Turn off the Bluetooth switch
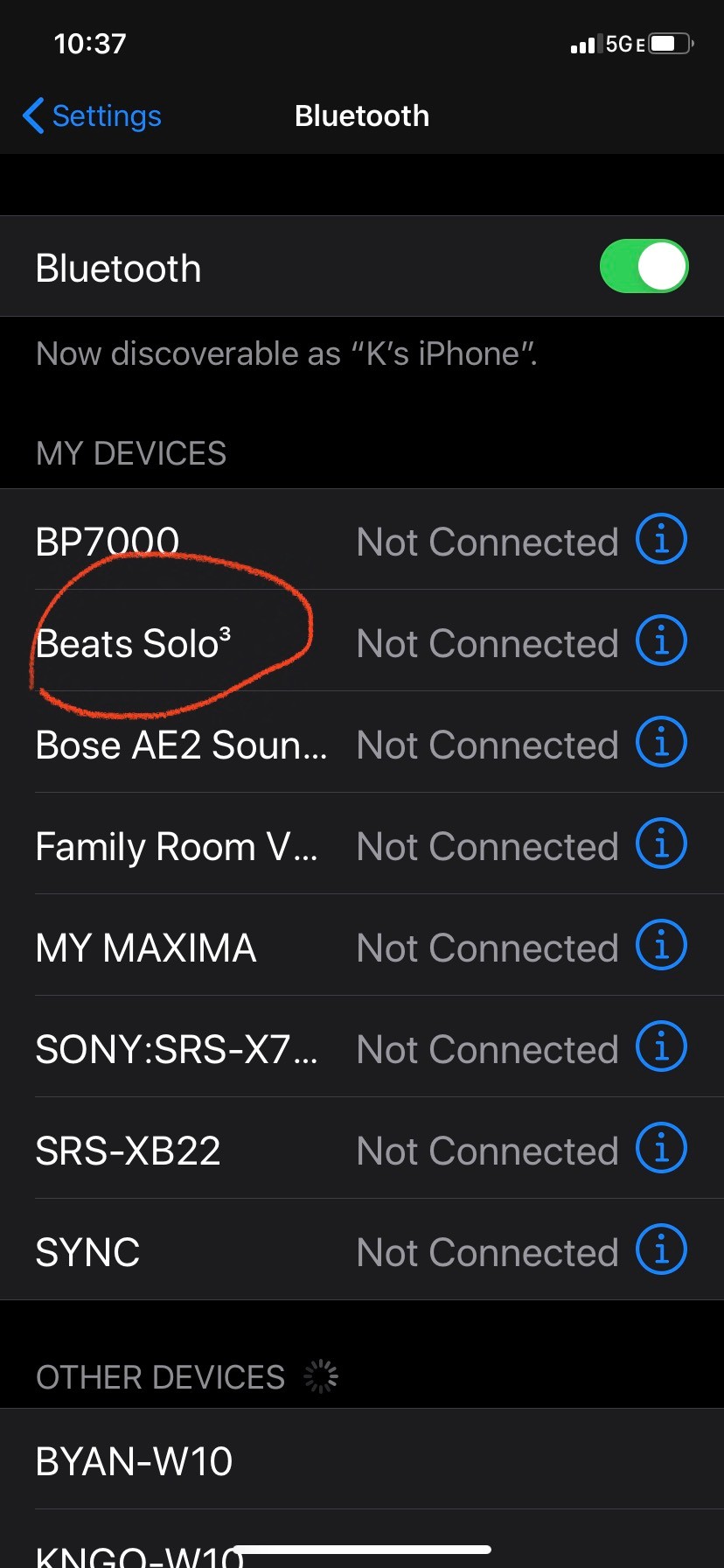The height and width of the screenshot is (1568, 724). tap(644, 267)
